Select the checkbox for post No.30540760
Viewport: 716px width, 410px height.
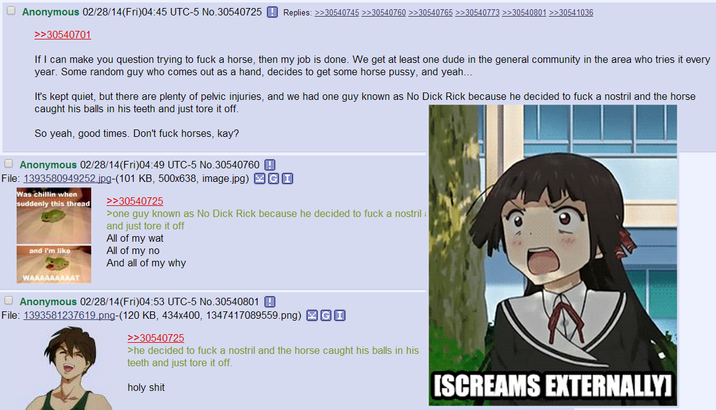coord(9,163)
